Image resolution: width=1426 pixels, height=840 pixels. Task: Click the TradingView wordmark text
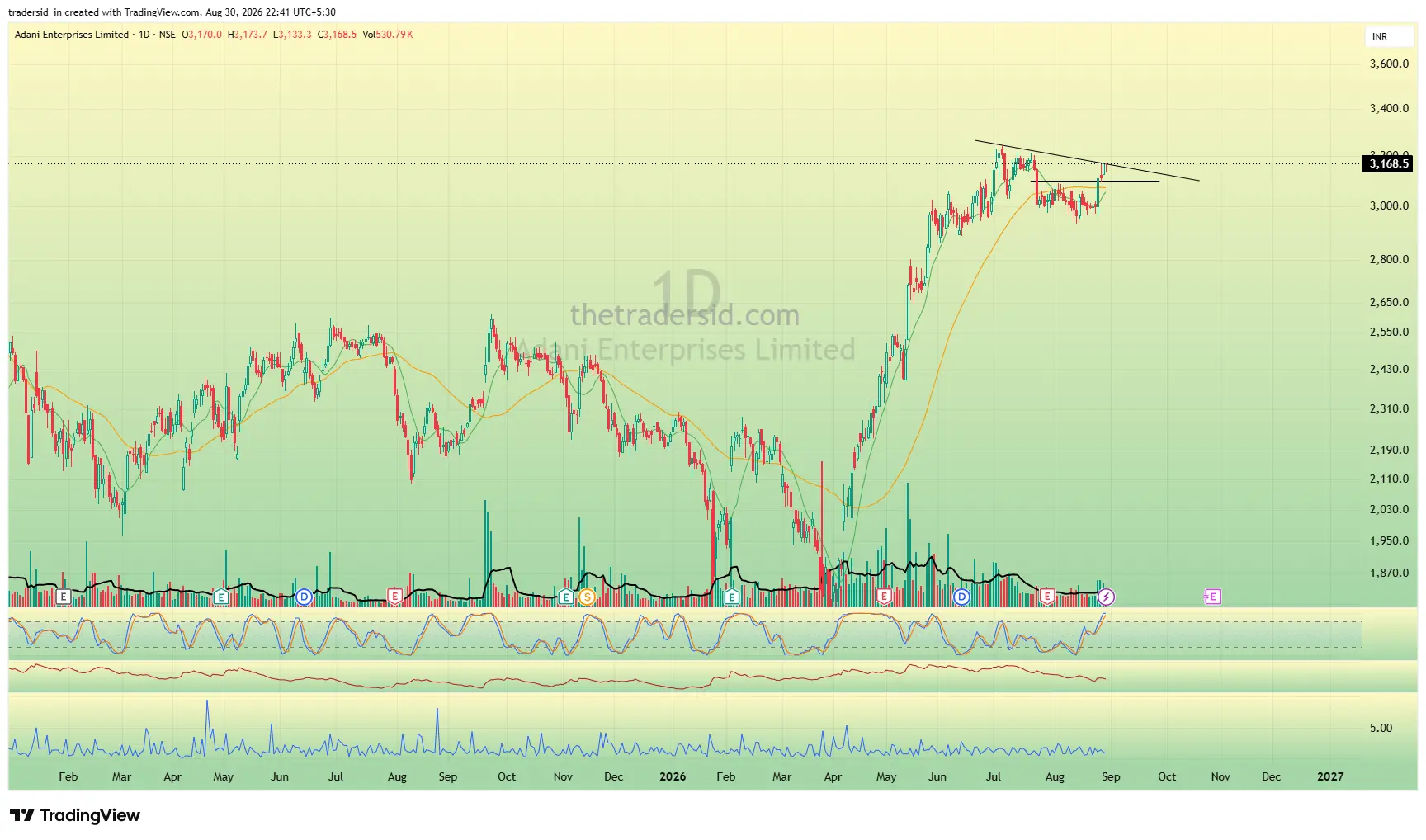click(90, 815)
